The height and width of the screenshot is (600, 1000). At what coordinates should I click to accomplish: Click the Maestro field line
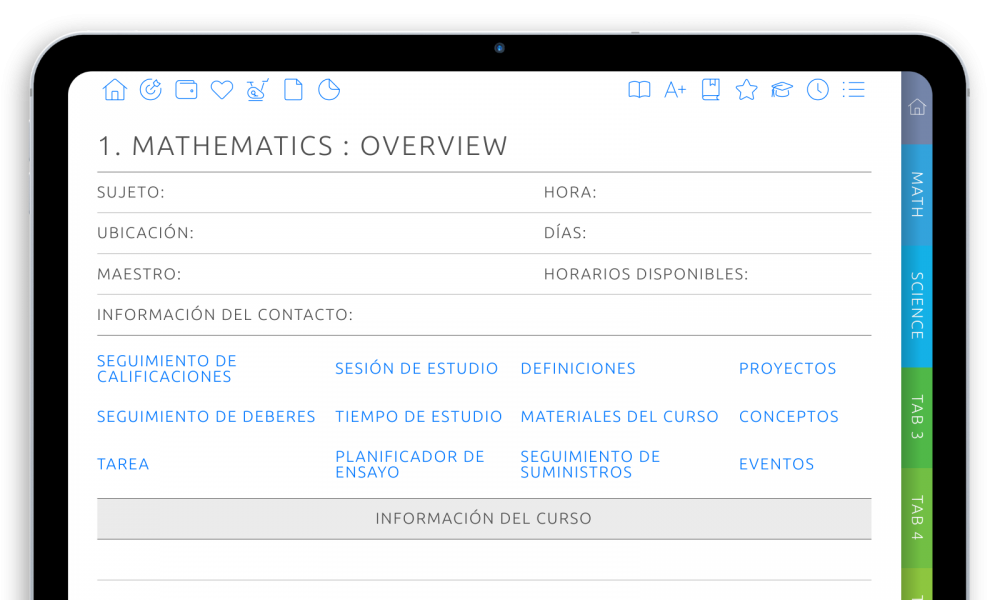pos(319,274)
